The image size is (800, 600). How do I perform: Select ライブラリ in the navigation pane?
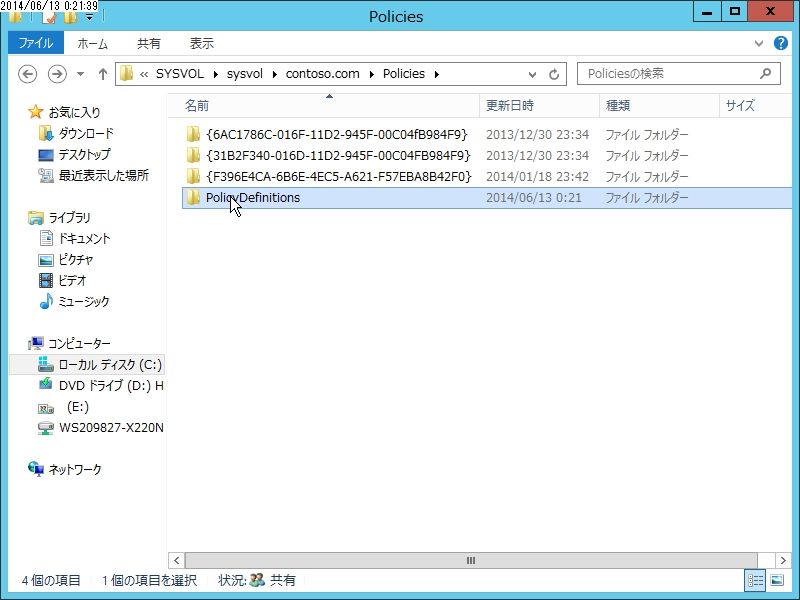click(x=69, y=218)
